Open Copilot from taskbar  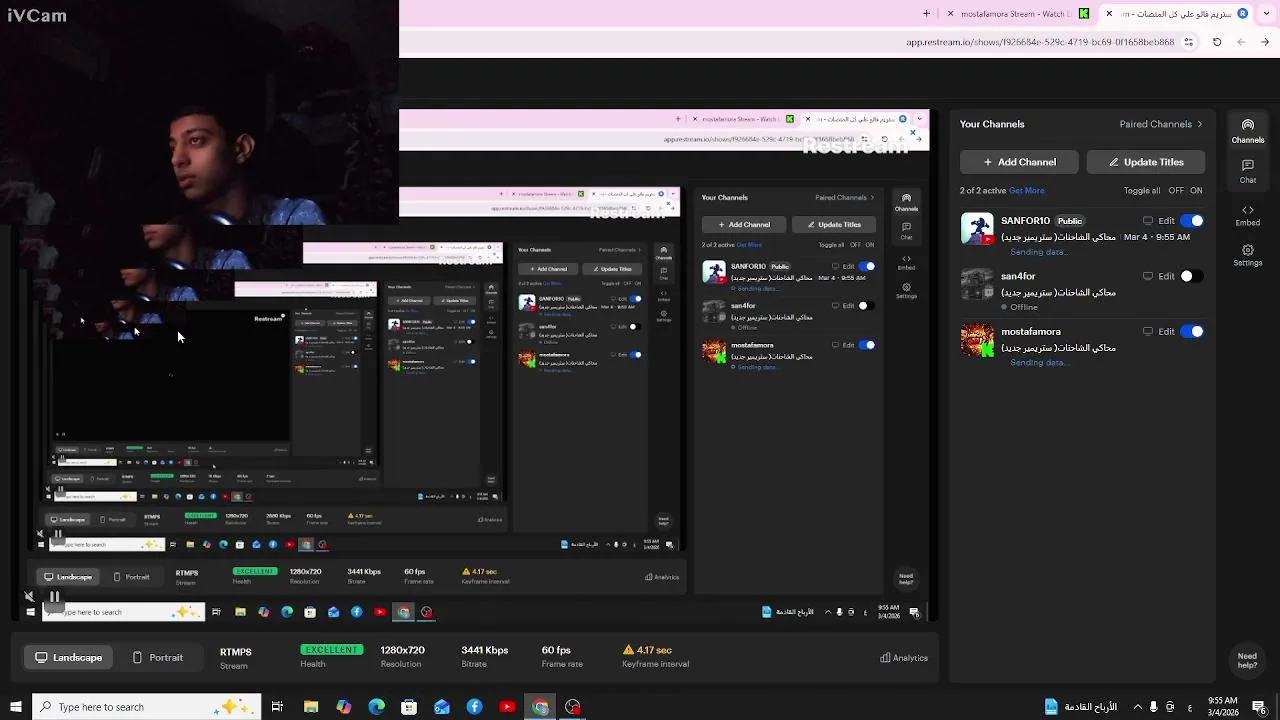click(344, 707)
